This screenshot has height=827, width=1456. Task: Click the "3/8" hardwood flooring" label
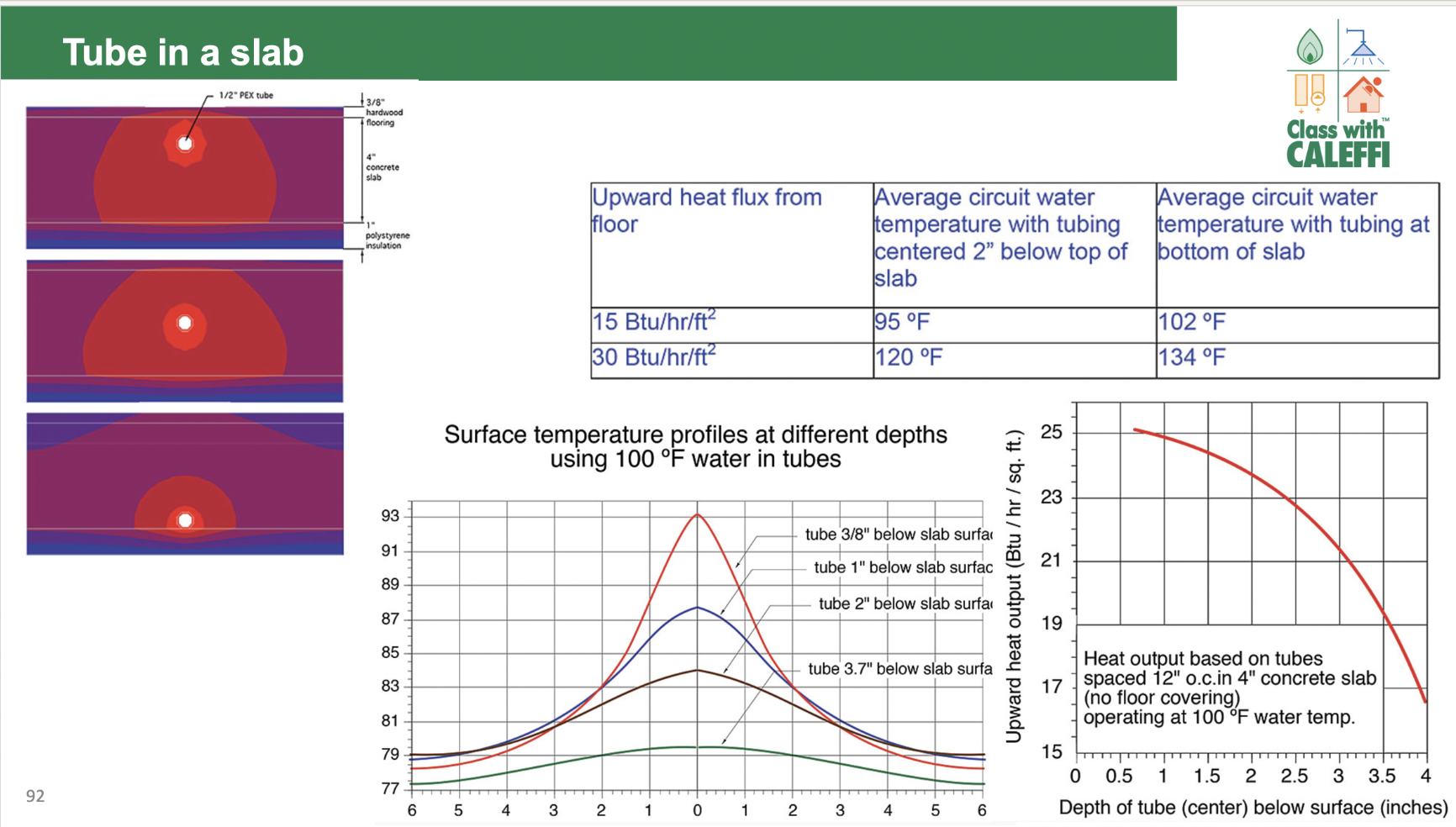point(384,113)
